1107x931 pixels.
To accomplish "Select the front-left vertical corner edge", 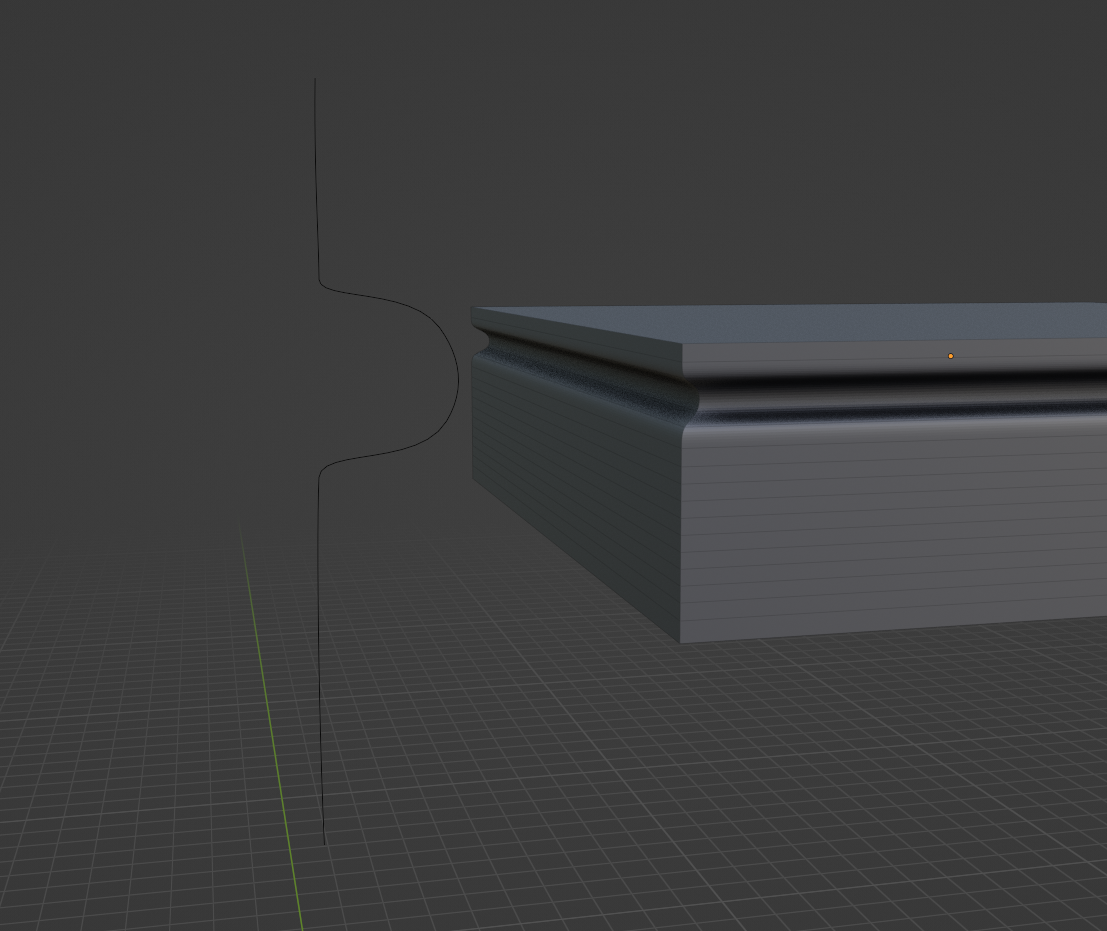I will click(681, 529).
